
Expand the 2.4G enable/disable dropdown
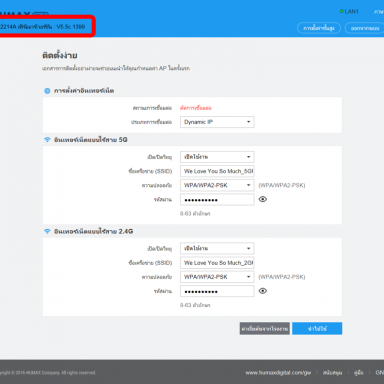coord(217,248)
